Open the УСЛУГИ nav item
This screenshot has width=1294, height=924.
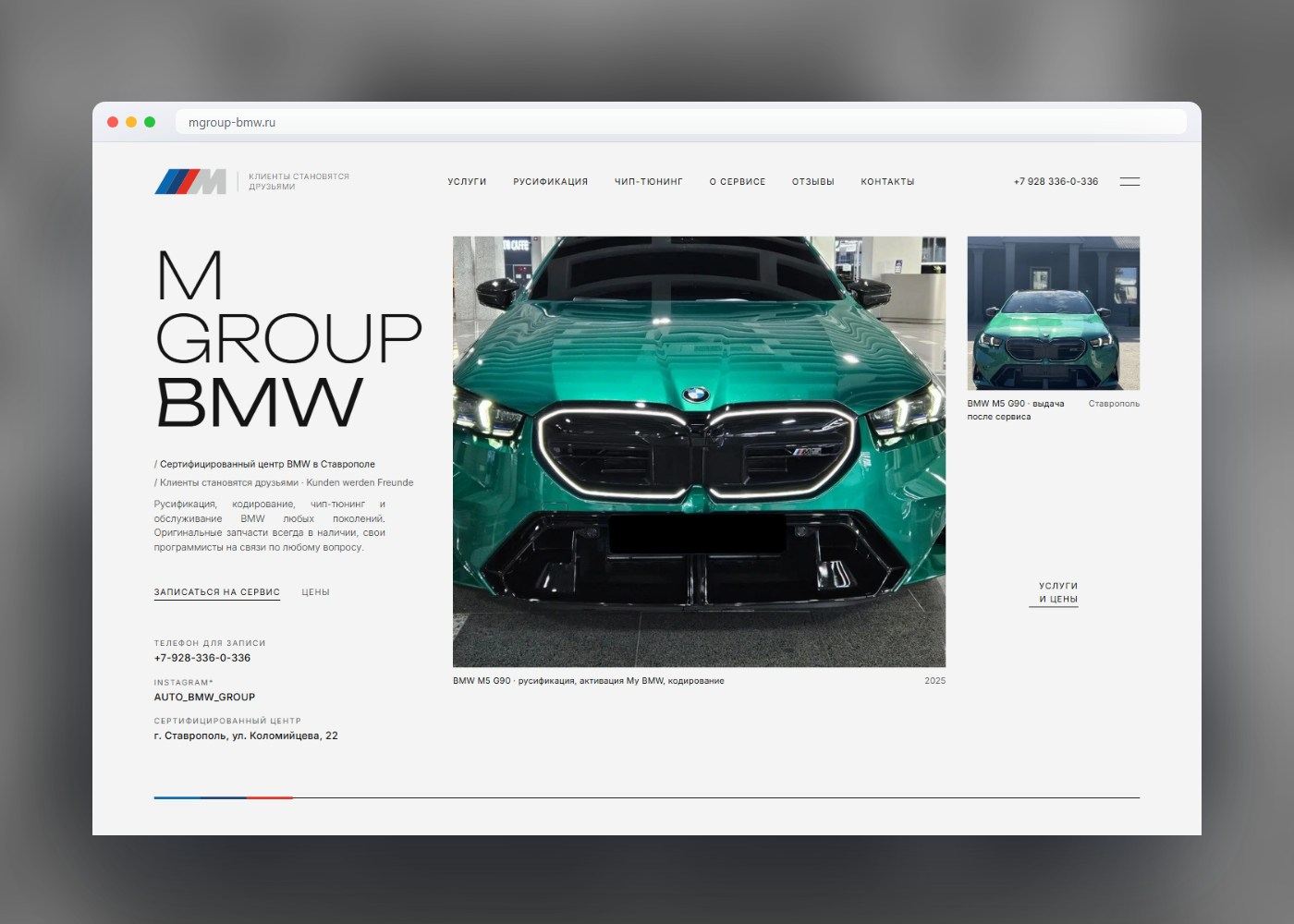click(x=467, y=182)
